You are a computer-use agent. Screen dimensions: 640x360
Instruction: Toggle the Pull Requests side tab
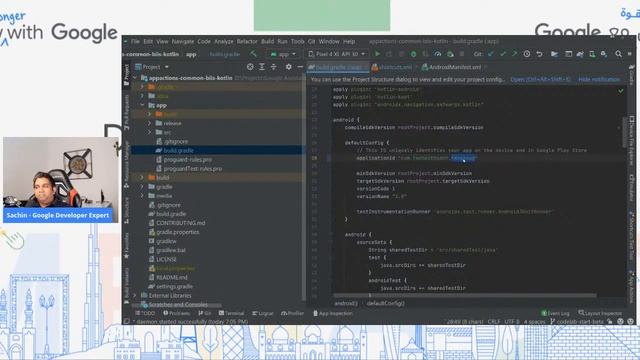point(127,112)
